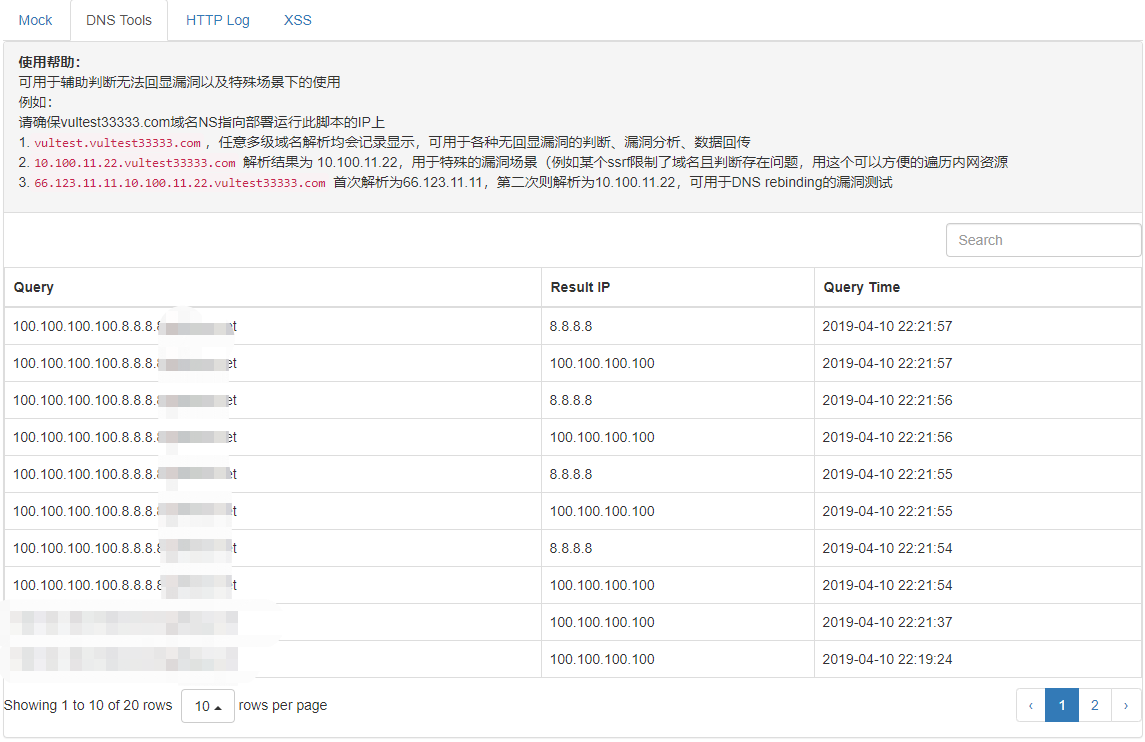Select page 1 in pagination
1145x742 pixels.
pos(1062,705)
